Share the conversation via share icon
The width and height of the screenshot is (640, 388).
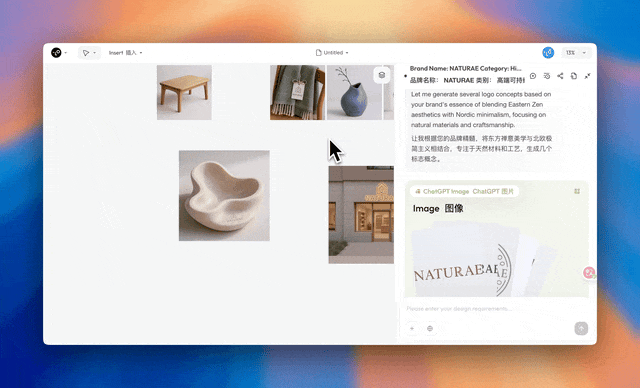coord(560,76)
